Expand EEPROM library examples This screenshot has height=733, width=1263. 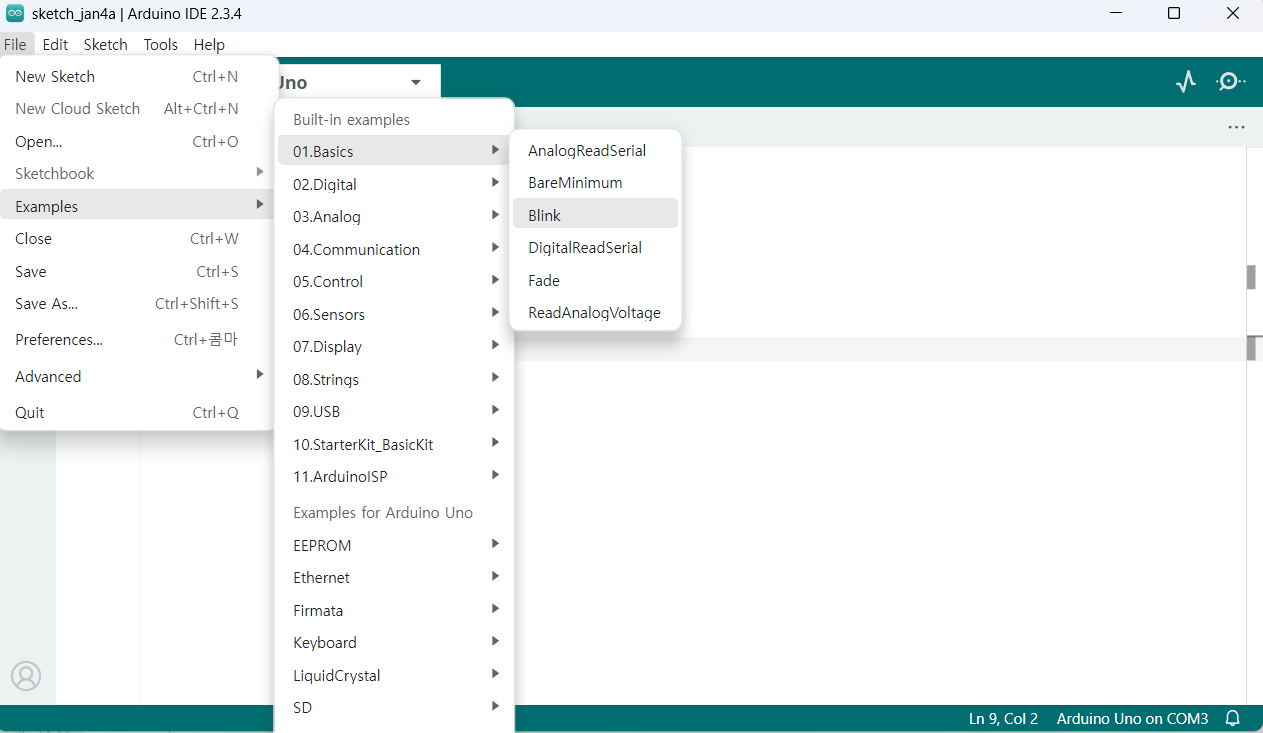[394, 545]
